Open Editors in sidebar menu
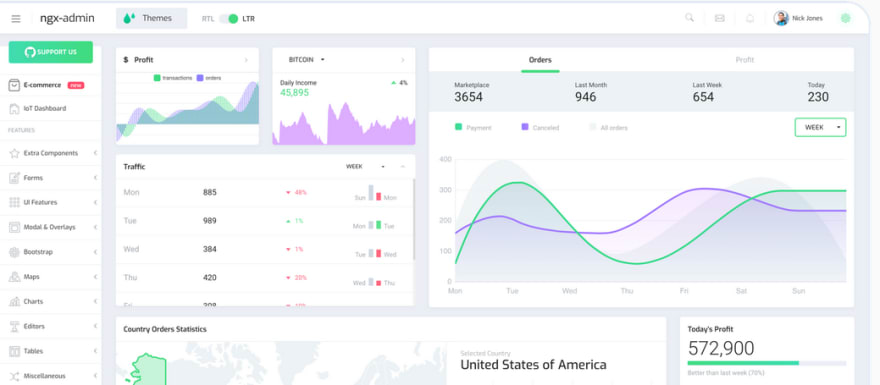 51,326
